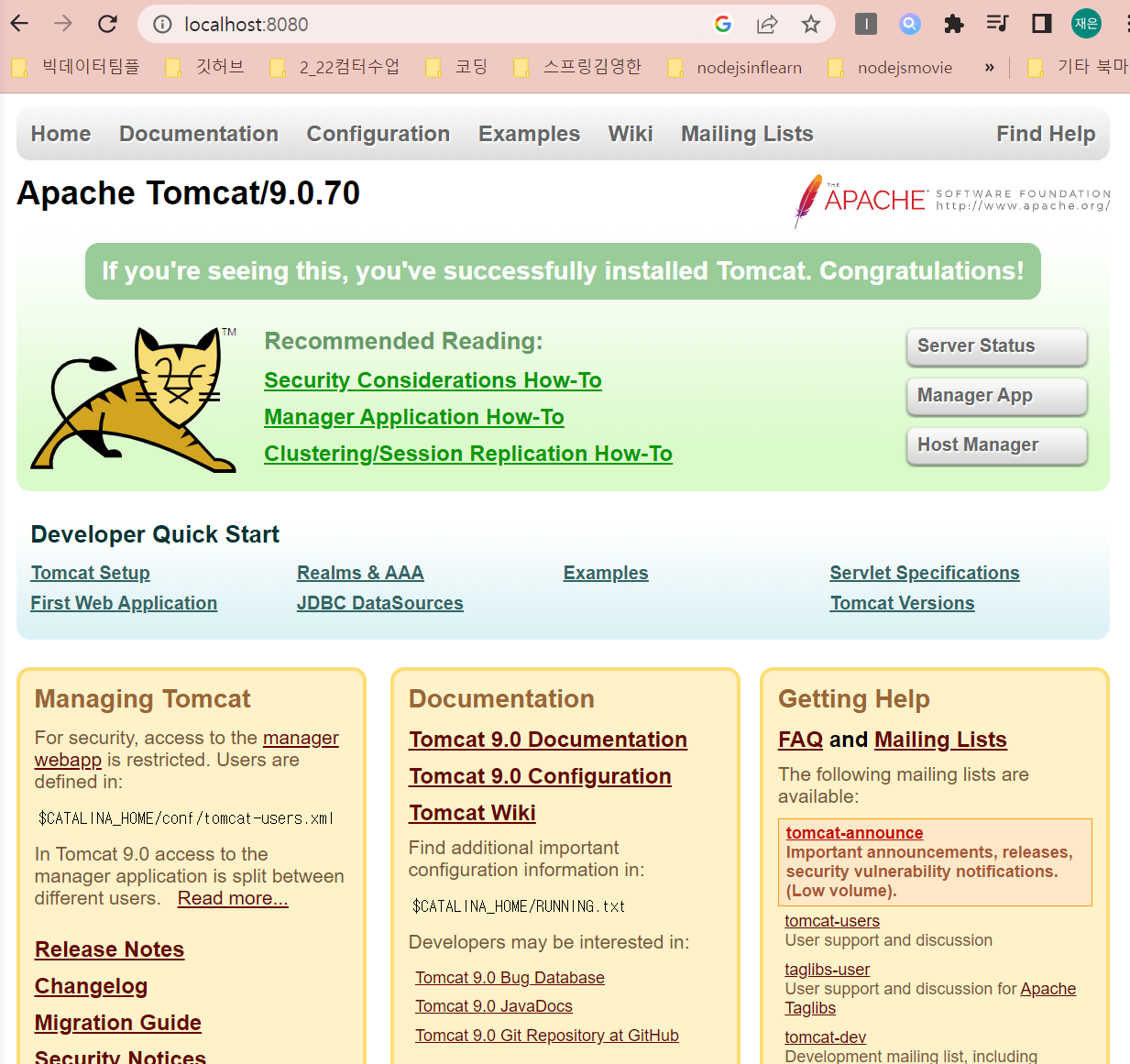The image size is (1130, 1064).
Task: Open the 빅데이터팀플 bookmark folder
Action: tap(76, 67)
